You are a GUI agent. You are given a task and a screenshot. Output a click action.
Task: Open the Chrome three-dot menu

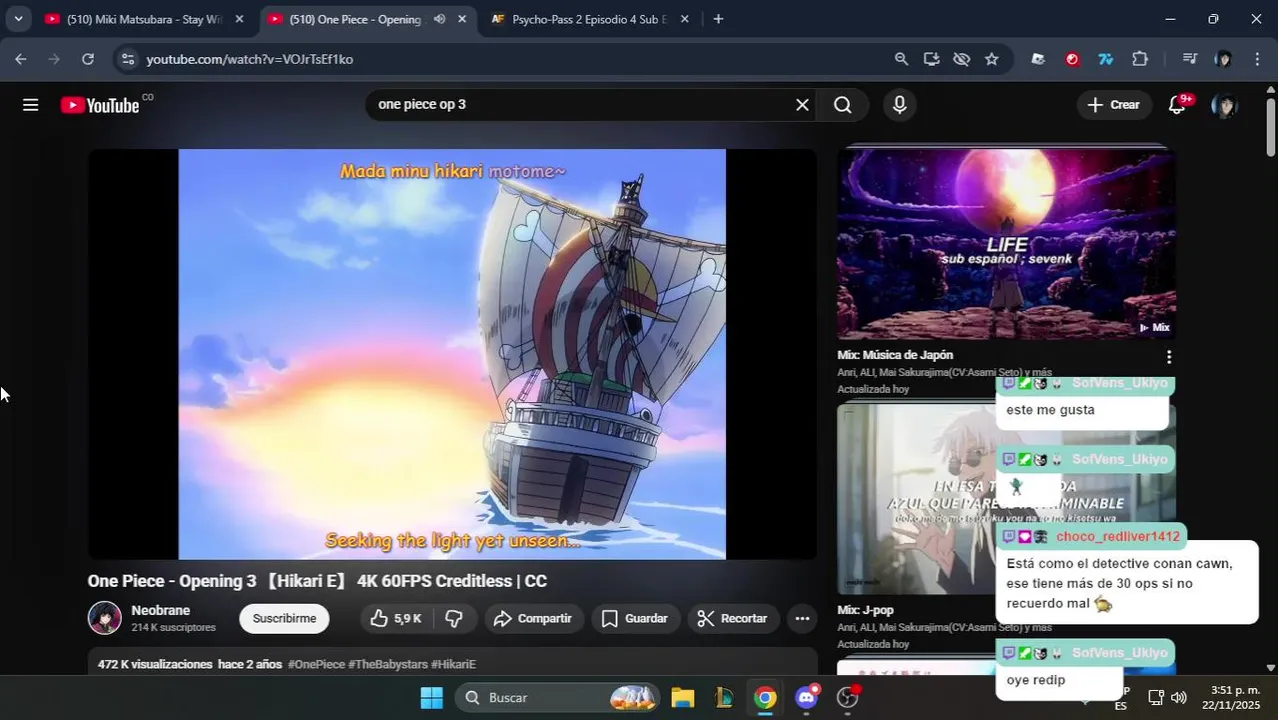(1257, 59)
